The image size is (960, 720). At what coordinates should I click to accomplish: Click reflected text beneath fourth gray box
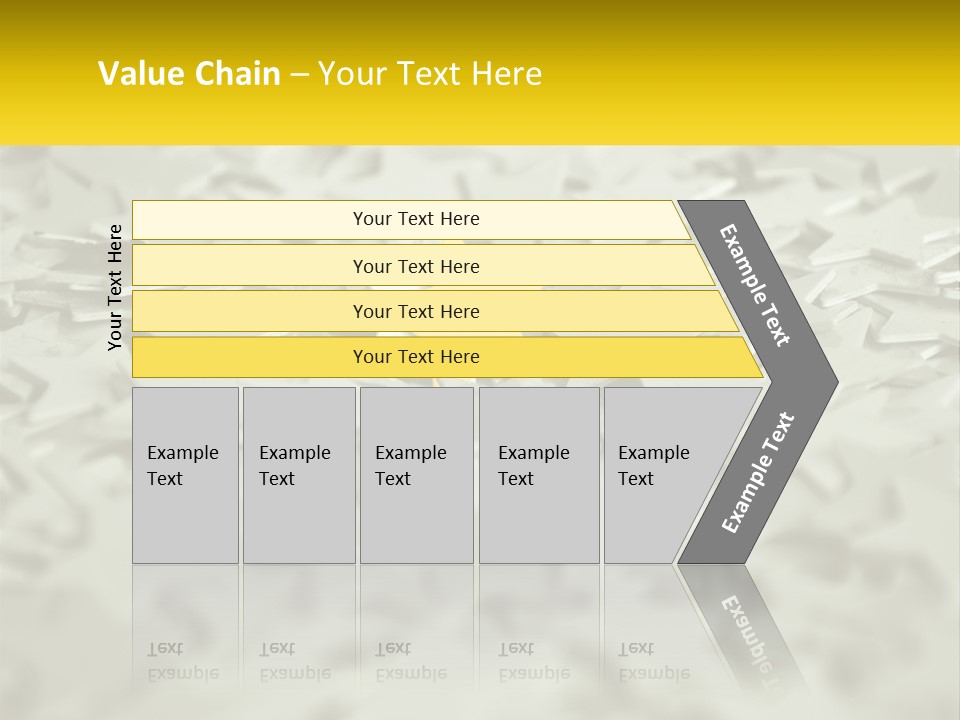pos(533,661)
